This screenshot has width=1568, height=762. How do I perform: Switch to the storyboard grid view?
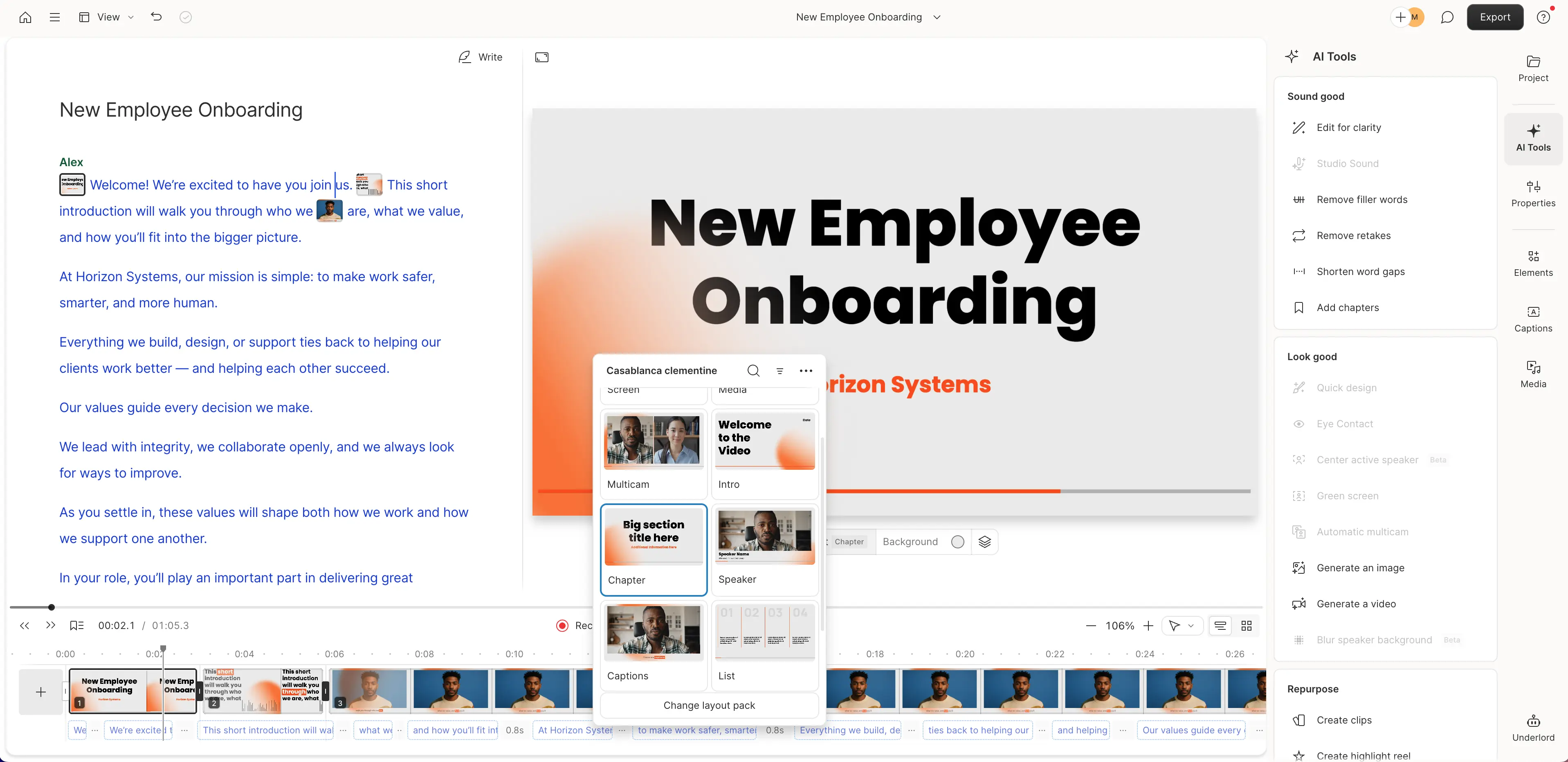[1246, 626]
